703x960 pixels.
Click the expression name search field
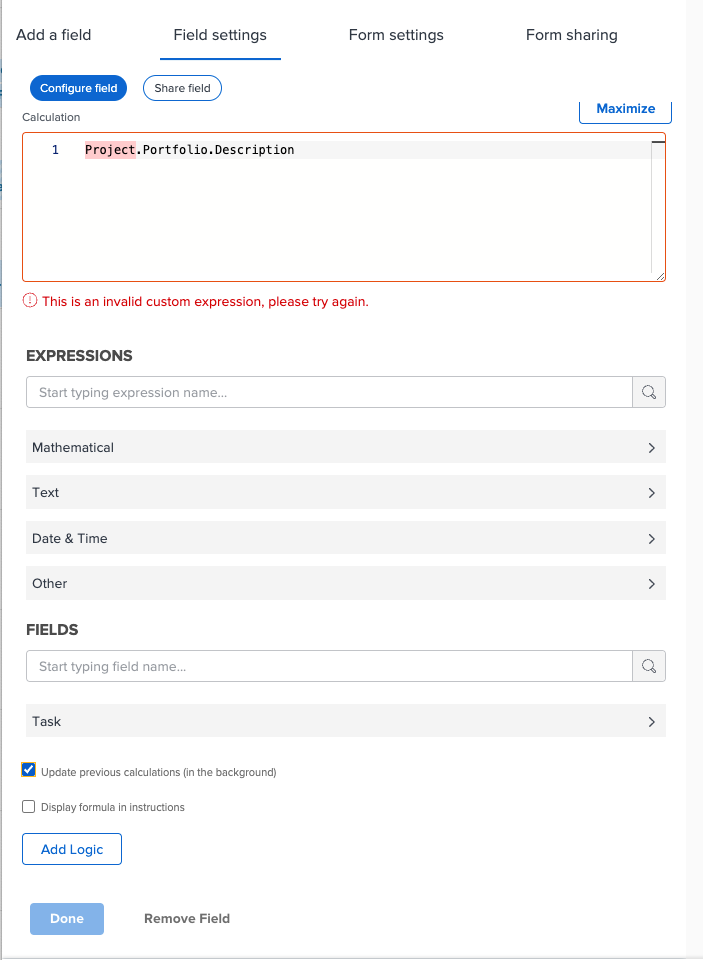point(329,392)
